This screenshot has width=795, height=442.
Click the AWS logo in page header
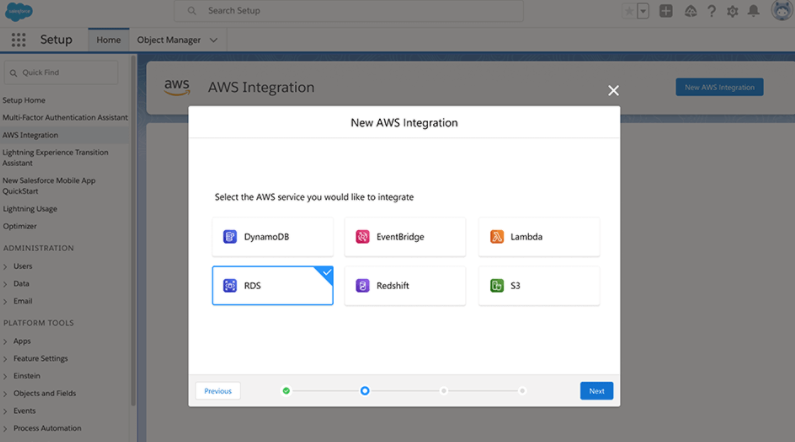pos(177,87)
